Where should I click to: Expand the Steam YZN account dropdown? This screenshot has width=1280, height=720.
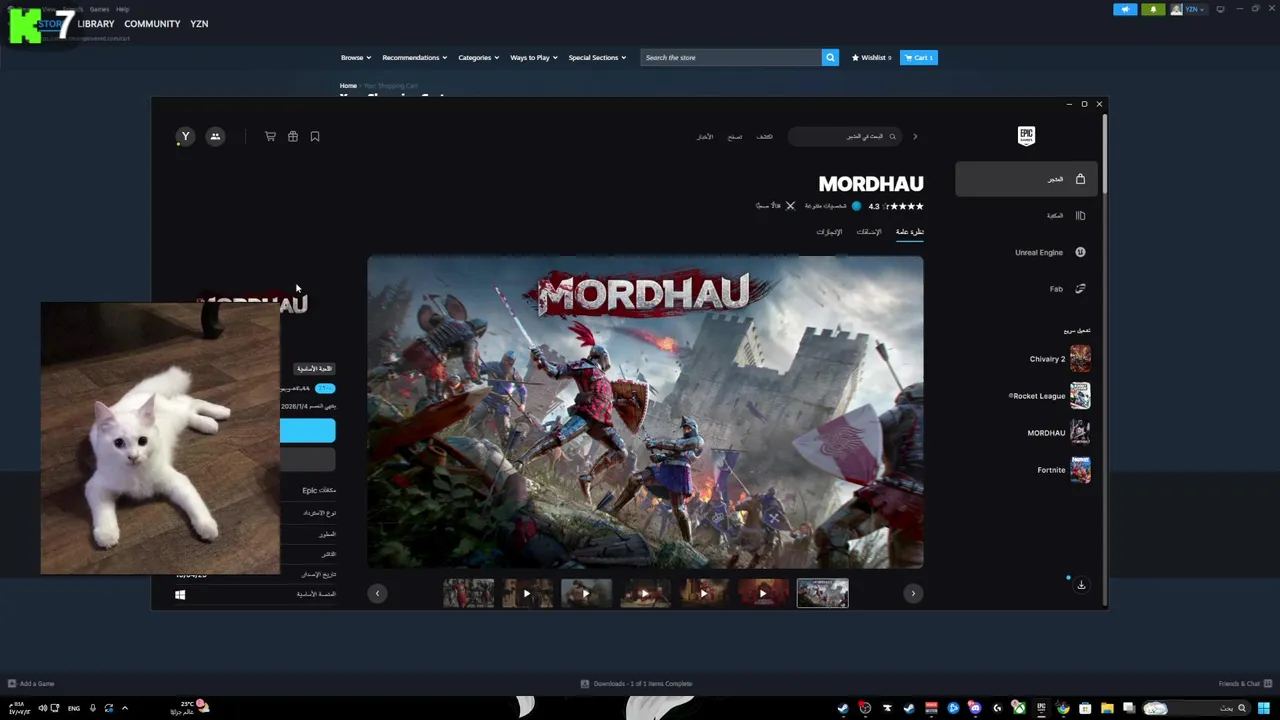(1189, 10)
